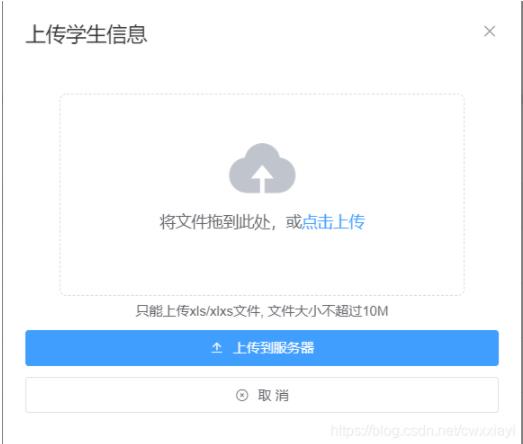Screen dimensions: 523x444
Task: Click the upload arrow icon in blue button
Action: click(x=216, y=348)
